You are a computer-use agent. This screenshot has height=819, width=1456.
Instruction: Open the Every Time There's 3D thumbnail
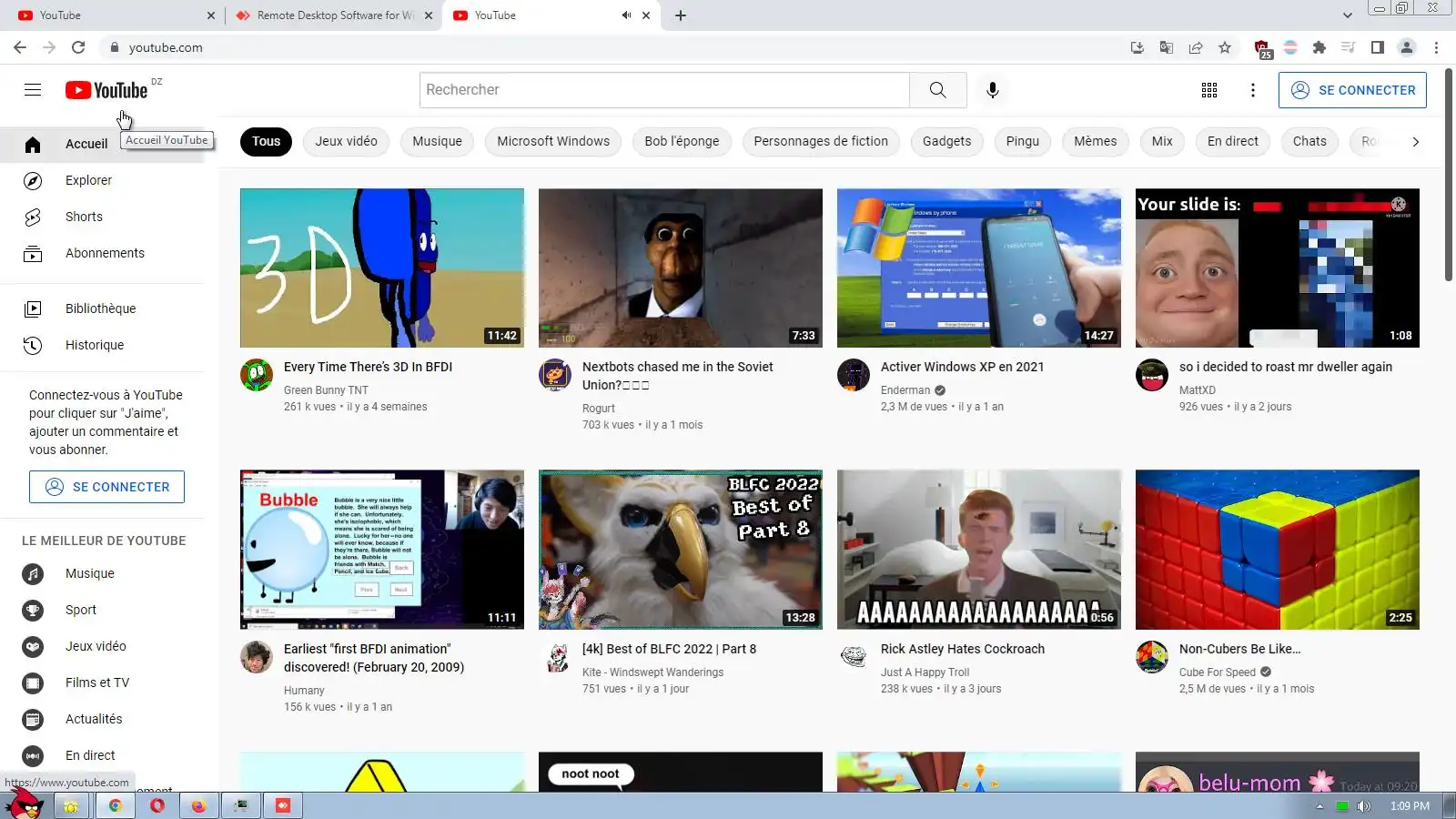pyautogui.click(x=382, y=268)
